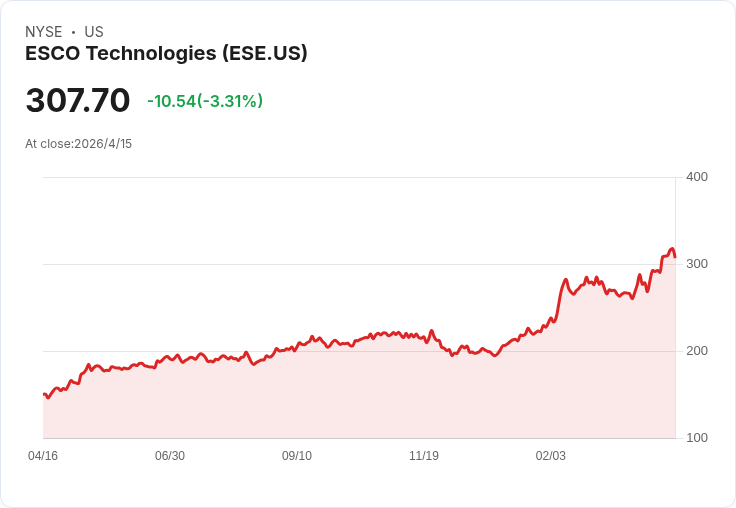Click the 100 value on the y-axis
Screen dimensions: 736x508
click(x=697, y=438)
